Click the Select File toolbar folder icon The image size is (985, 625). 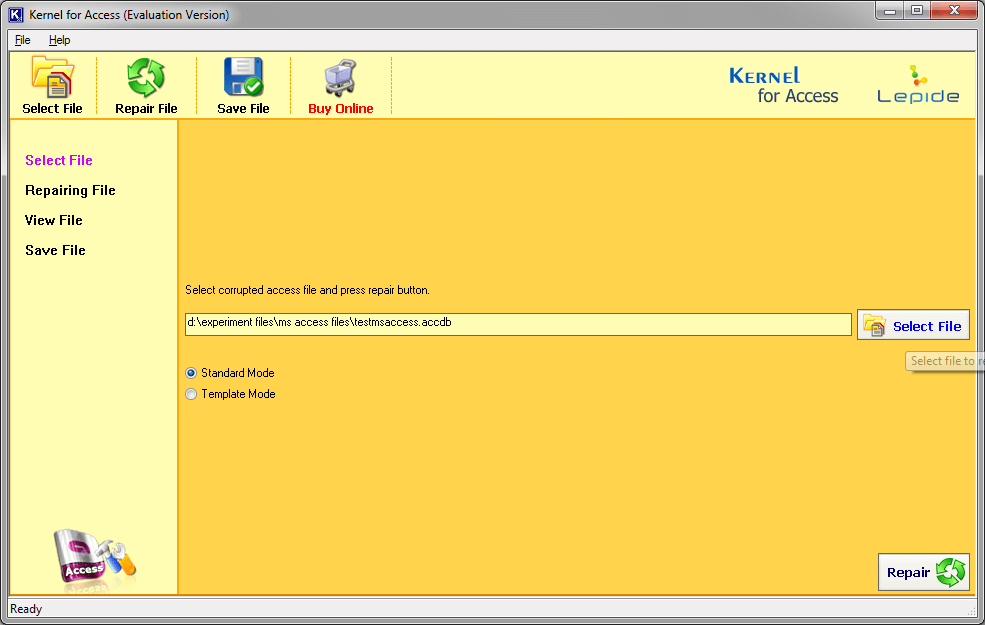pos(53,77)
